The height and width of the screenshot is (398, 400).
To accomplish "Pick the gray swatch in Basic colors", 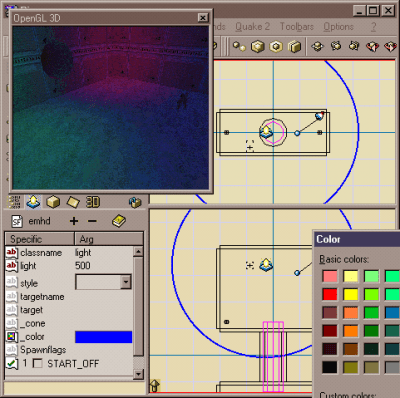I will 392,367.
